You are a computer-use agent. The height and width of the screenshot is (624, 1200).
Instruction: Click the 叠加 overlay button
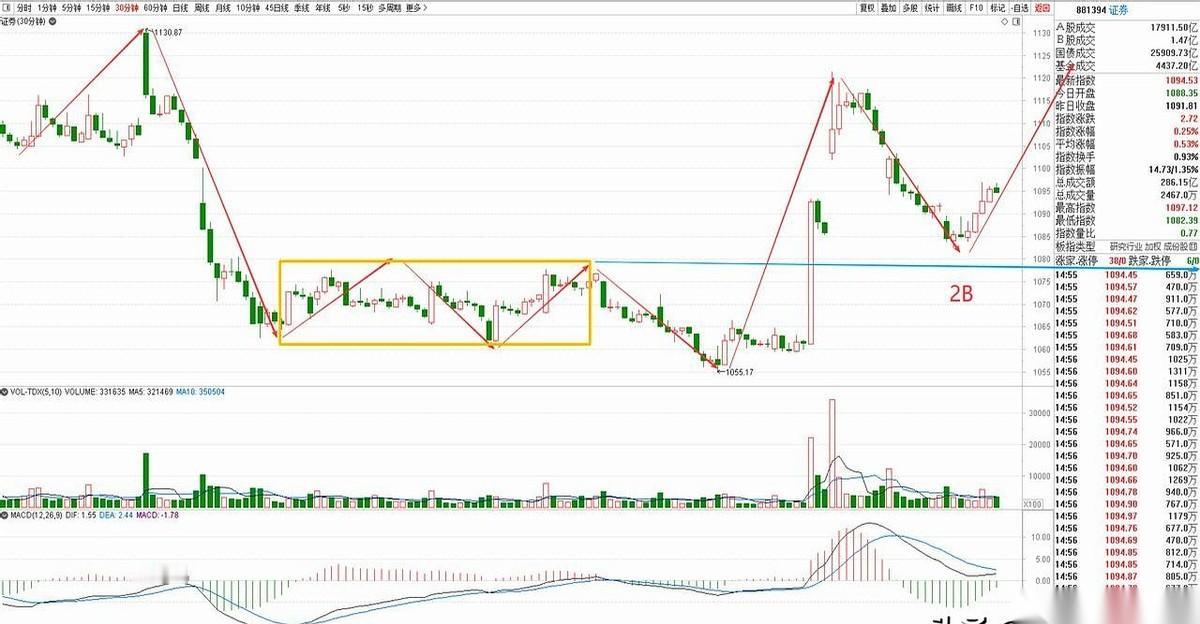[x=888, y=8]
